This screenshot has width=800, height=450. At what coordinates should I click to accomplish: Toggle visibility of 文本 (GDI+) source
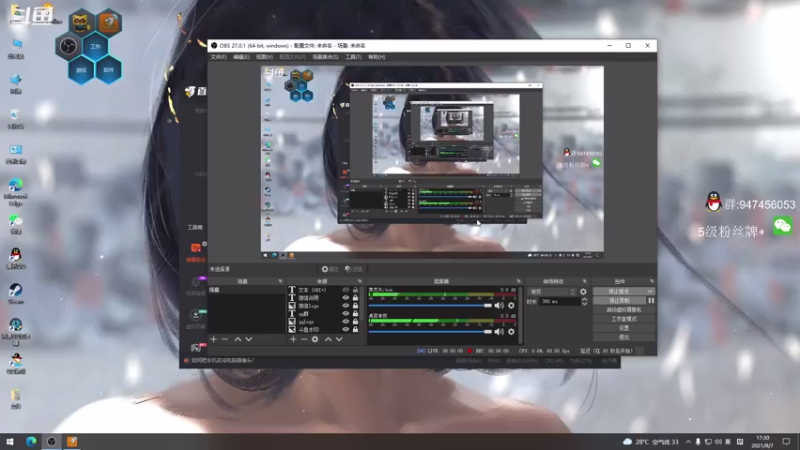[x=345, y=290]
